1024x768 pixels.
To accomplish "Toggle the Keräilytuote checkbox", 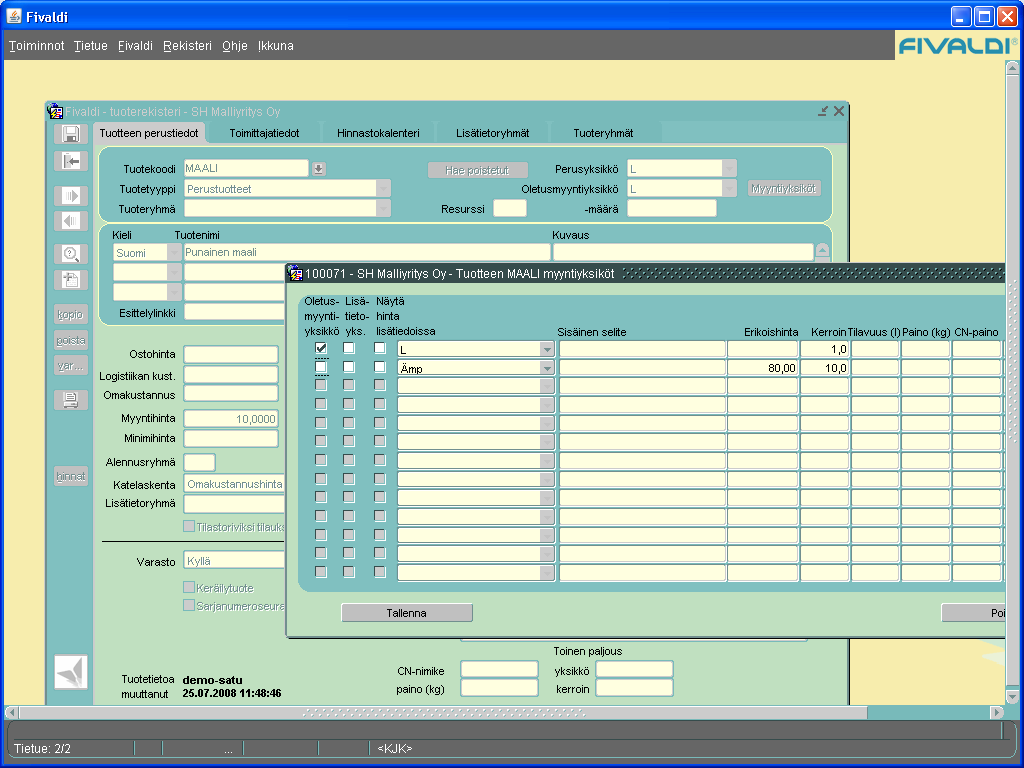I will (189, 587).
